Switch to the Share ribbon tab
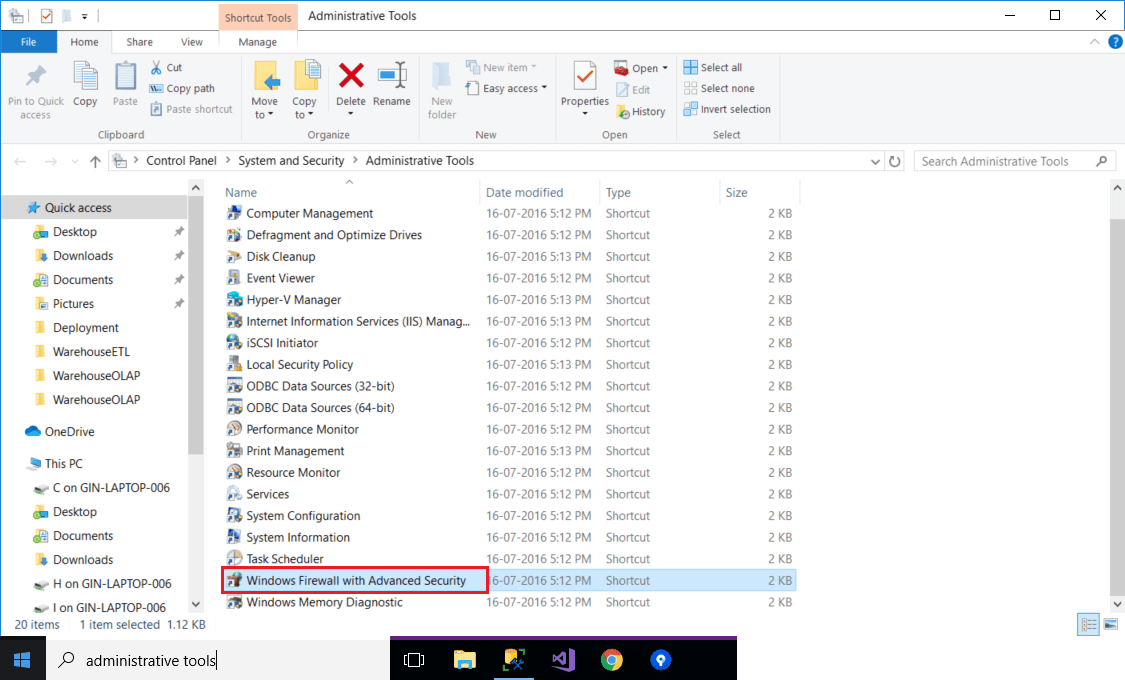Viewport: 1125px width, 680px height. click(140, 42)
